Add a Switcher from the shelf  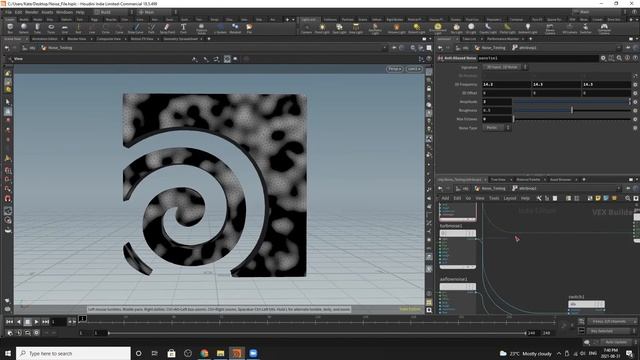pos(585,28)
